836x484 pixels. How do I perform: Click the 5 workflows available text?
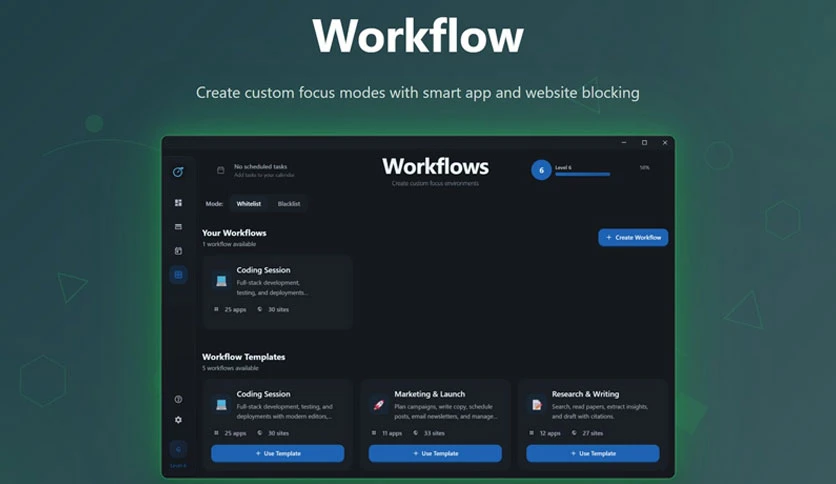pyautogui.click(x=230, y=368)
